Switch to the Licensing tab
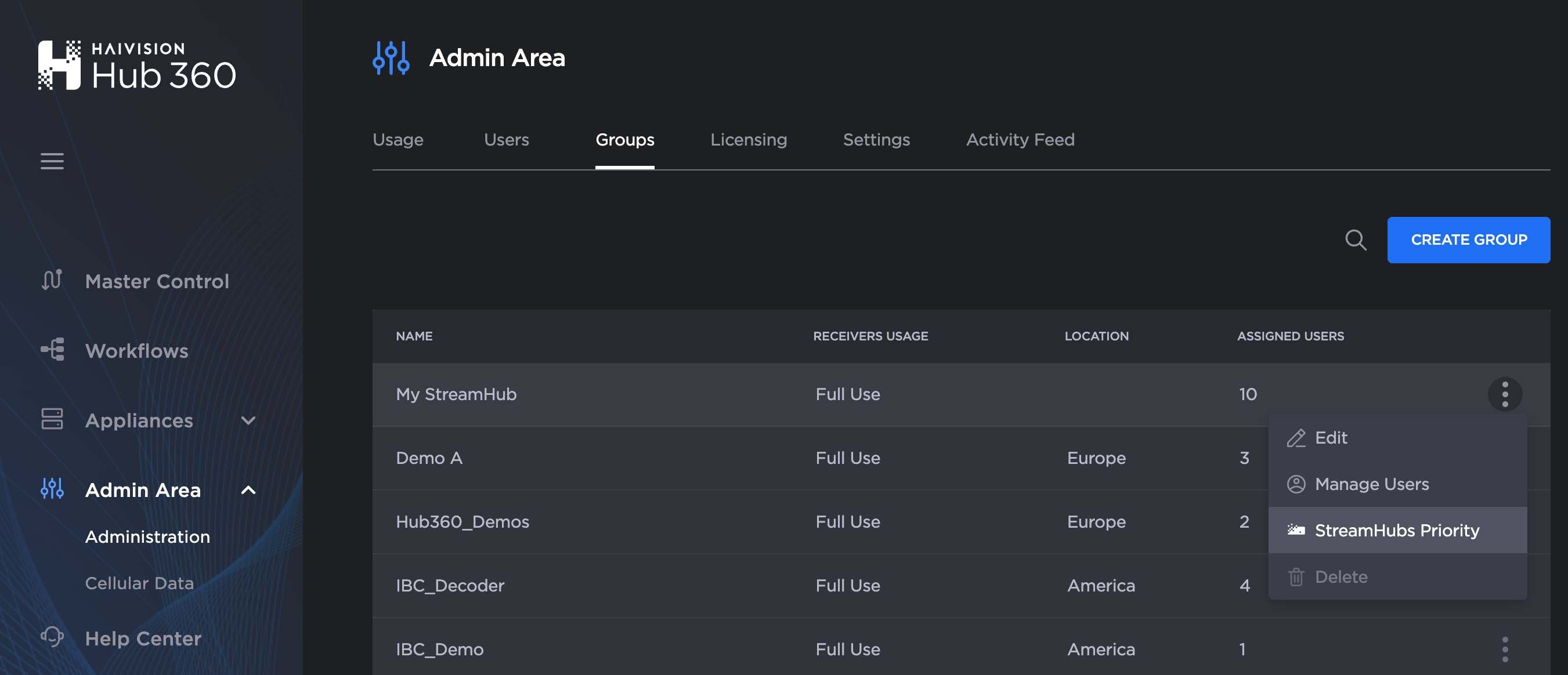 (x=748, y=140)
